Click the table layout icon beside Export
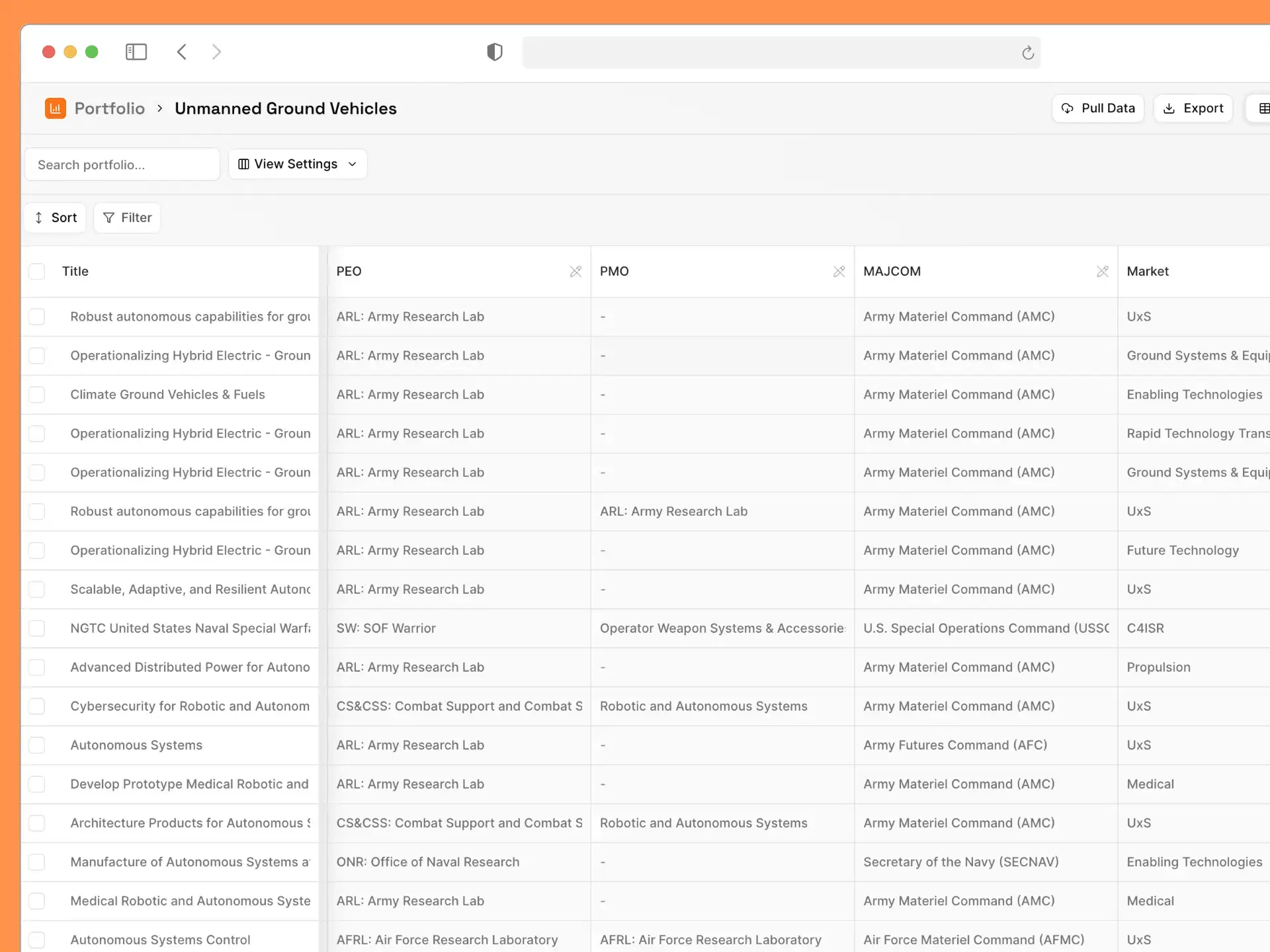Screen dimensions: 1270x952 1263,108
